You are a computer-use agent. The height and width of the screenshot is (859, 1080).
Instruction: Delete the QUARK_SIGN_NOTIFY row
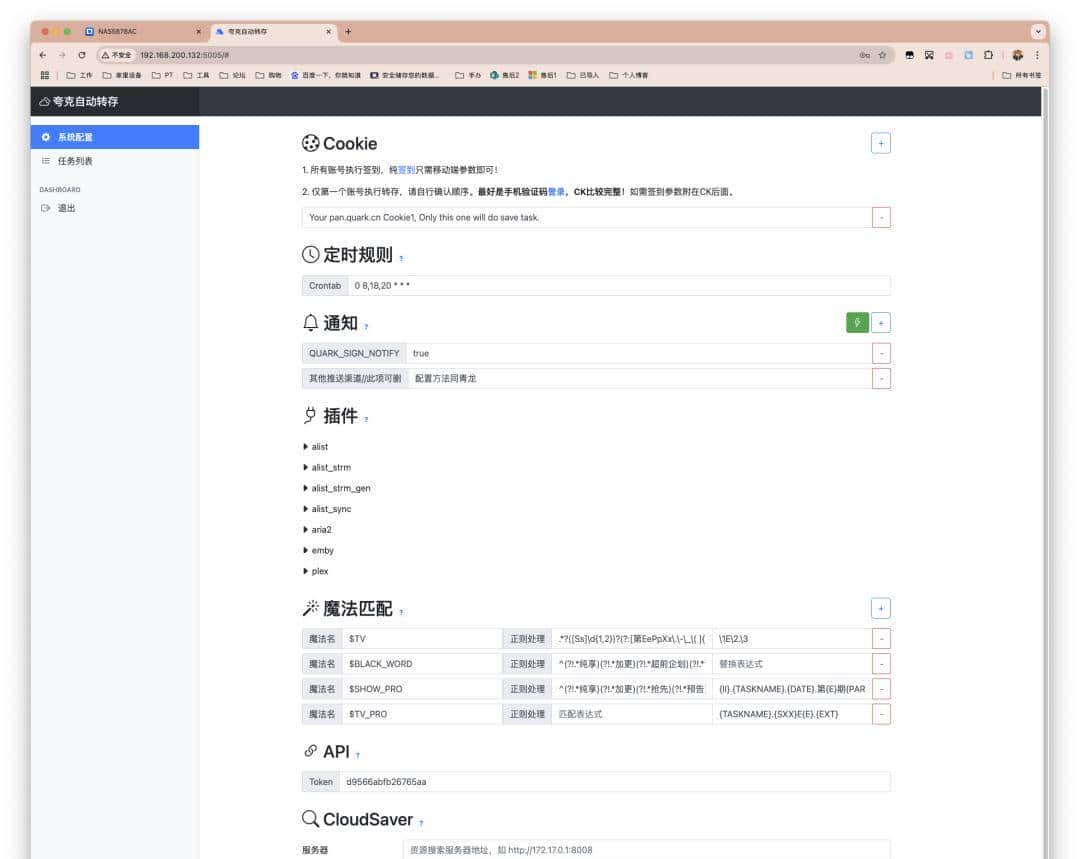click(x=881, y=353)
